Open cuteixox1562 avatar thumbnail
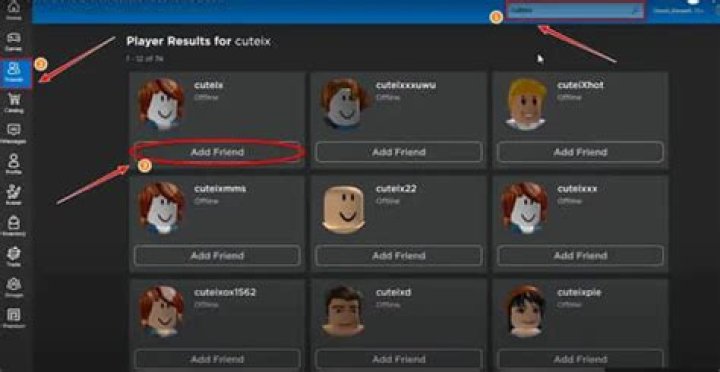The height and width of the screenshot is (372, 720). tap(161, 311)
